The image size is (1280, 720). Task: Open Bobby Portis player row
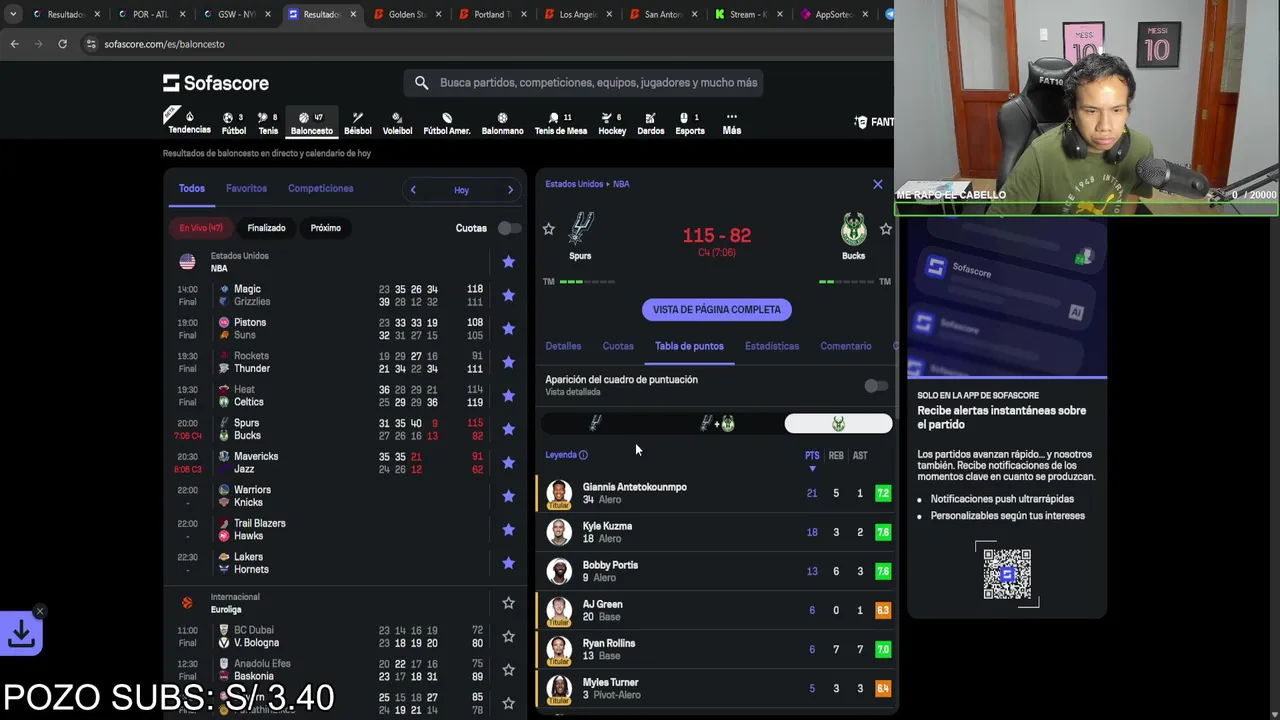tap(714, 571)
